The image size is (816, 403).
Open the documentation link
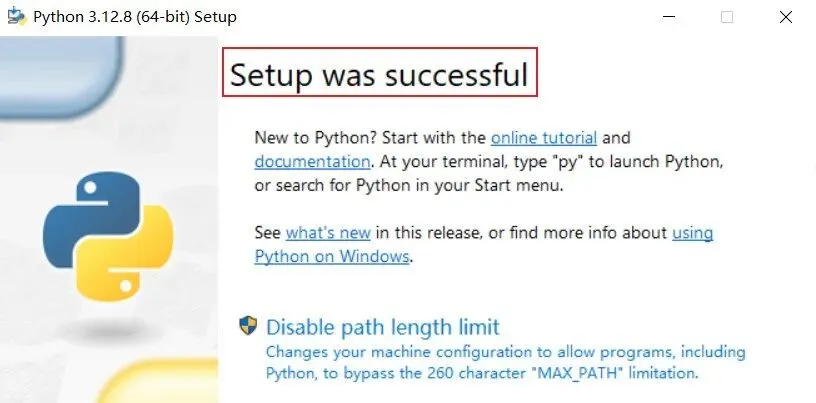[312, 160]
